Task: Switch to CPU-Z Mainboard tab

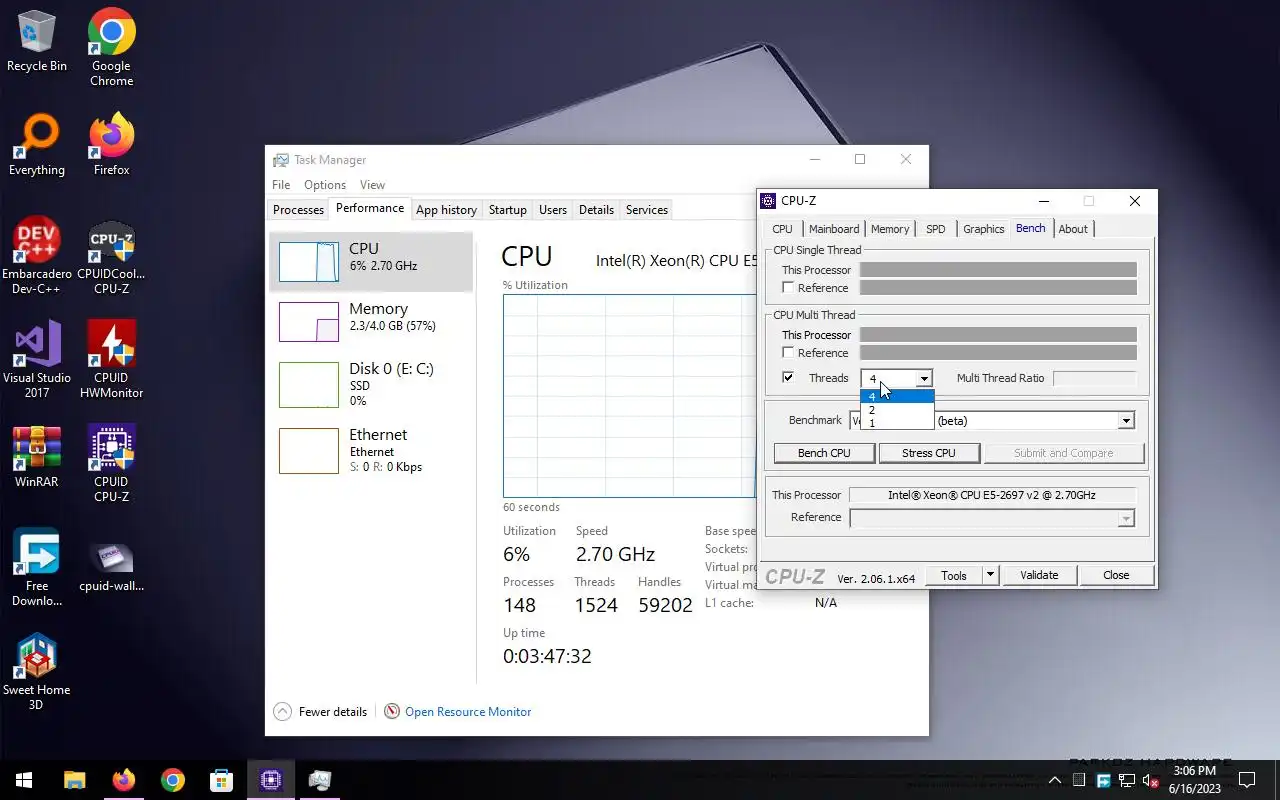Action: pyautogui.click(x=834, y=229)
